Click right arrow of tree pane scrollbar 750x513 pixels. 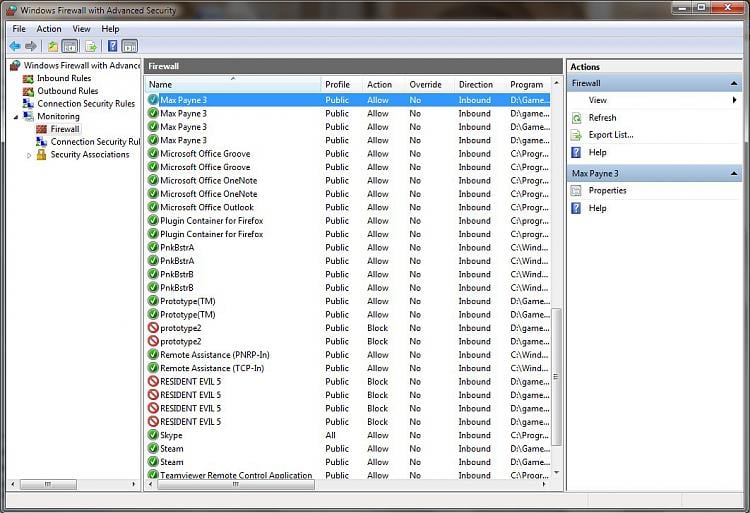(133, 484)
